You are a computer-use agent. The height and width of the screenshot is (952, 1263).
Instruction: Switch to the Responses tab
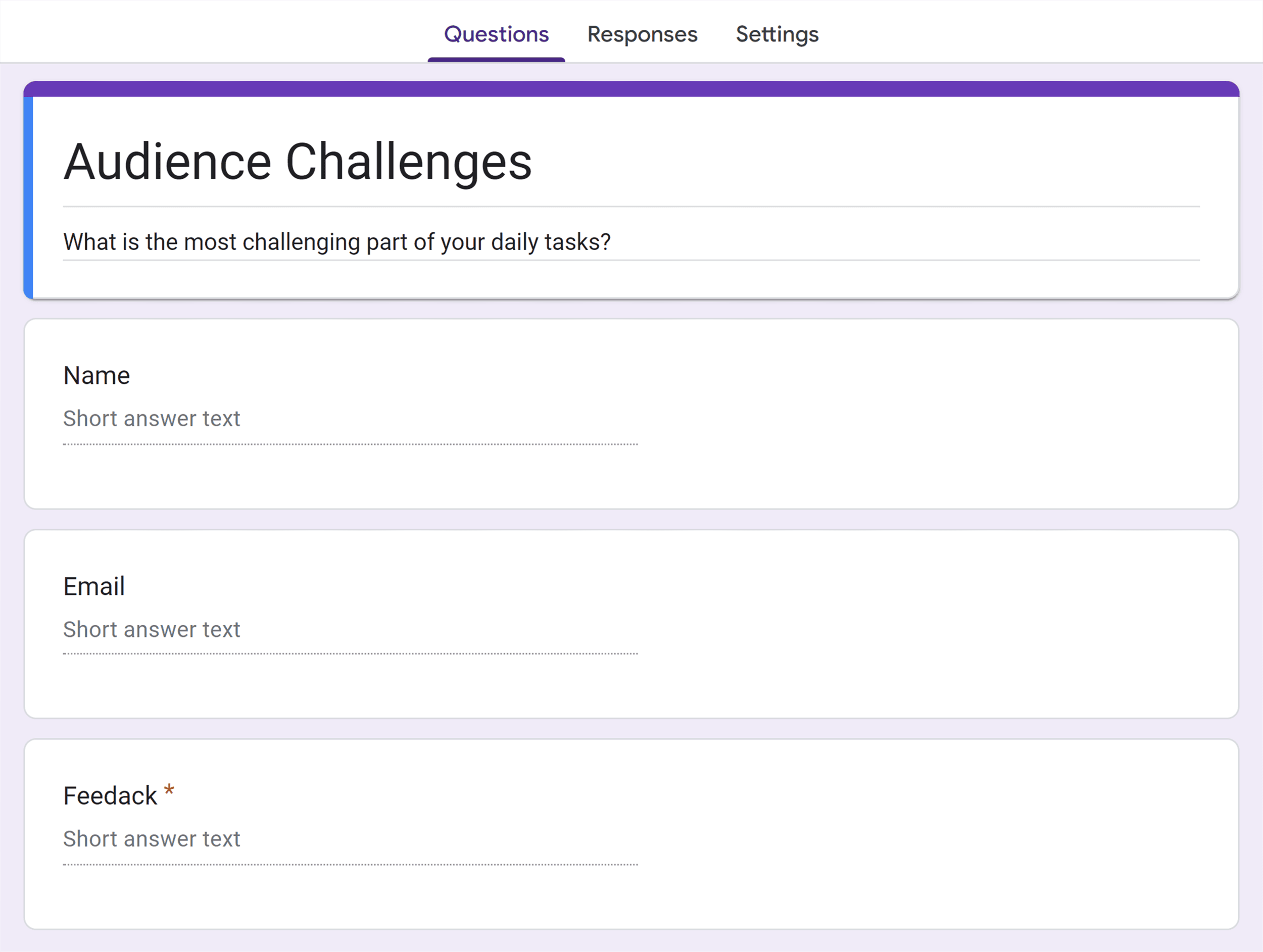pyautogui.click(x=642, y=34)
